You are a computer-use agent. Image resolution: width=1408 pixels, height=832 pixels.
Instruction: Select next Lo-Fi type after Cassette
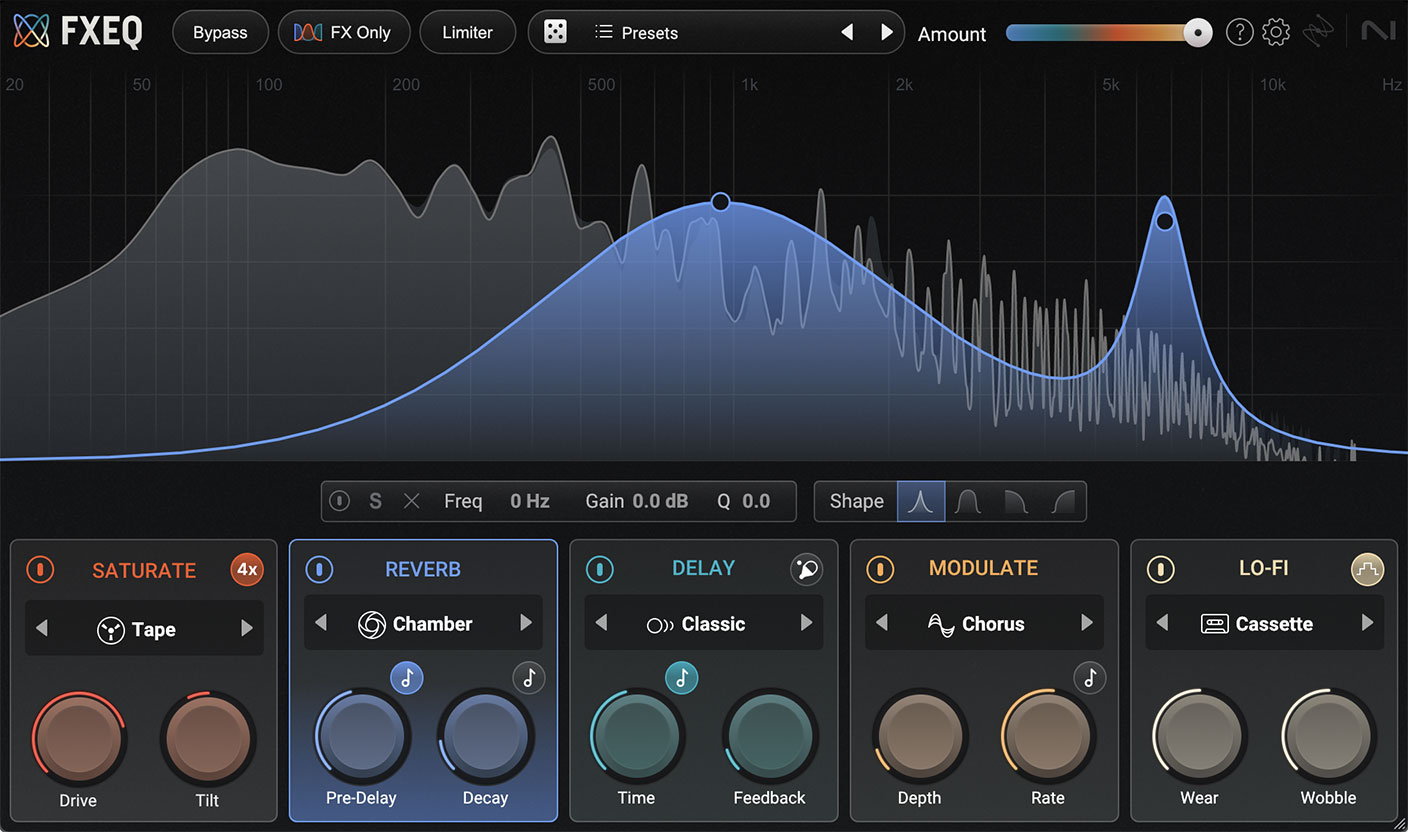coord(1367,623)
